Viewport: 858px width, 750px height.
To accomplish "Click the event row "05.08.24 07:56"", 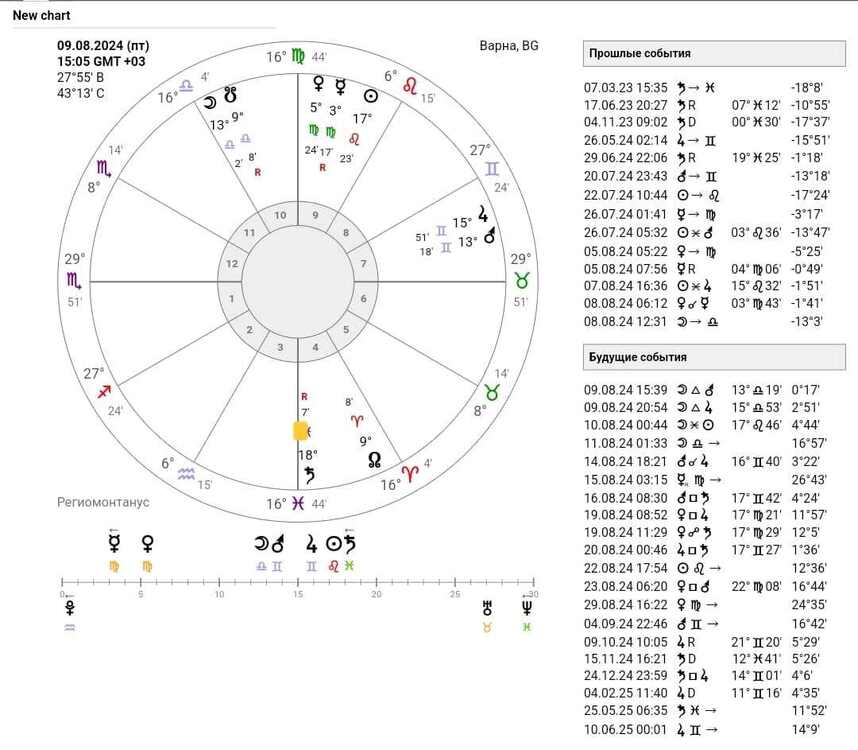I will 707,269.
